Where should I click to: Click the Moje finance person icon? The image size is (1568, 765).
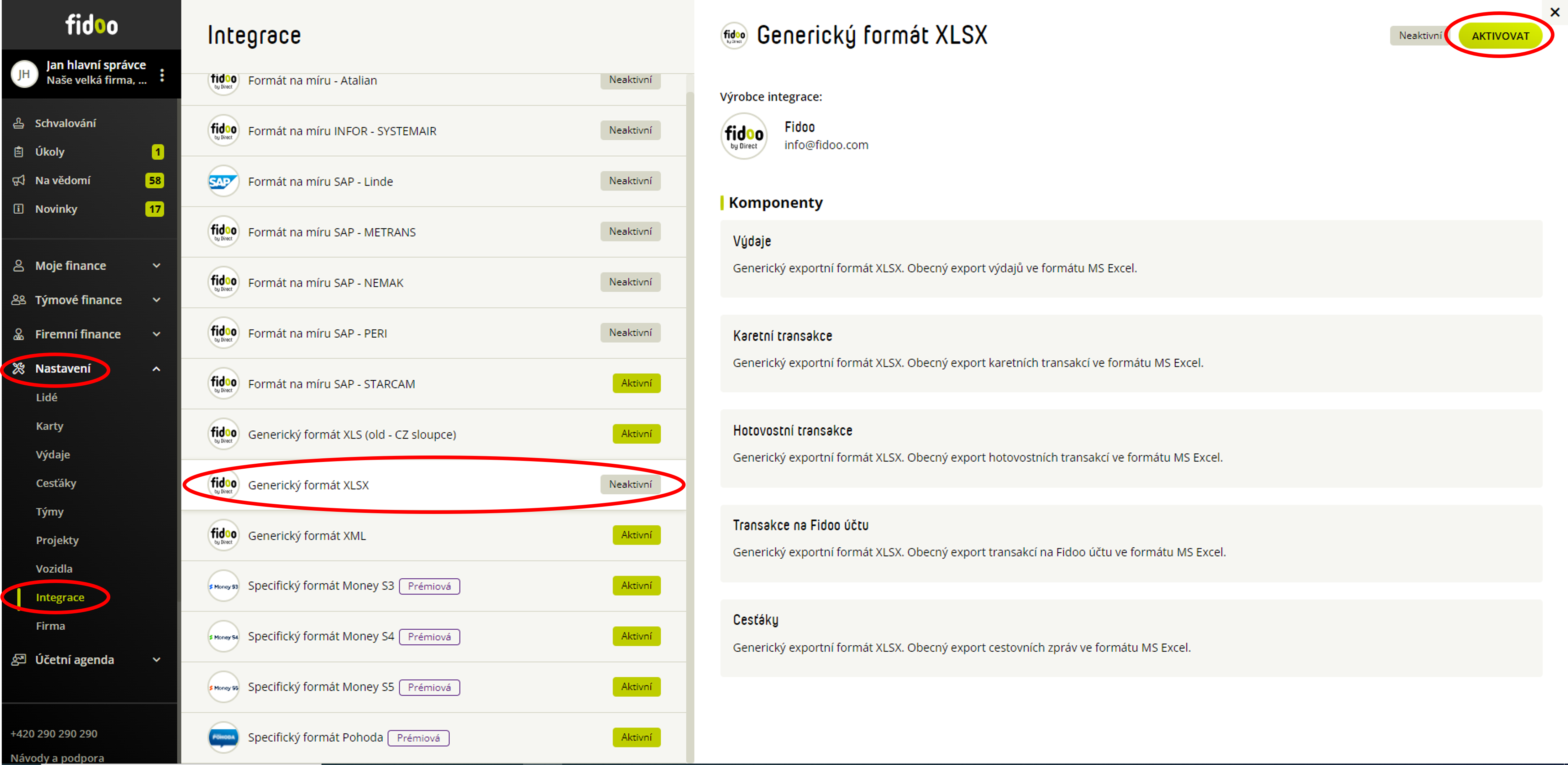click(19, 266)
